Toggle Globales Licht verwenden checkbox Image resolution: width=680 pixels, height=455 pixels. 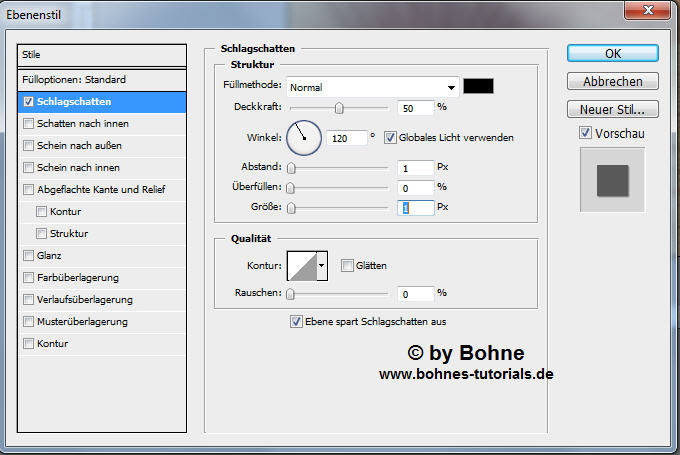click(x=390, y=138)
